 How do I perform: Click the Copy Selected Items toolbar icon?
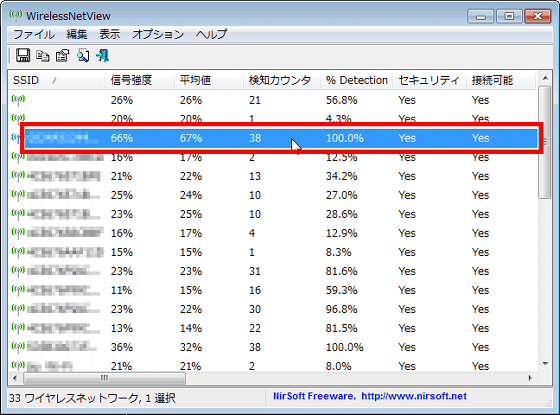coord(43,56)
